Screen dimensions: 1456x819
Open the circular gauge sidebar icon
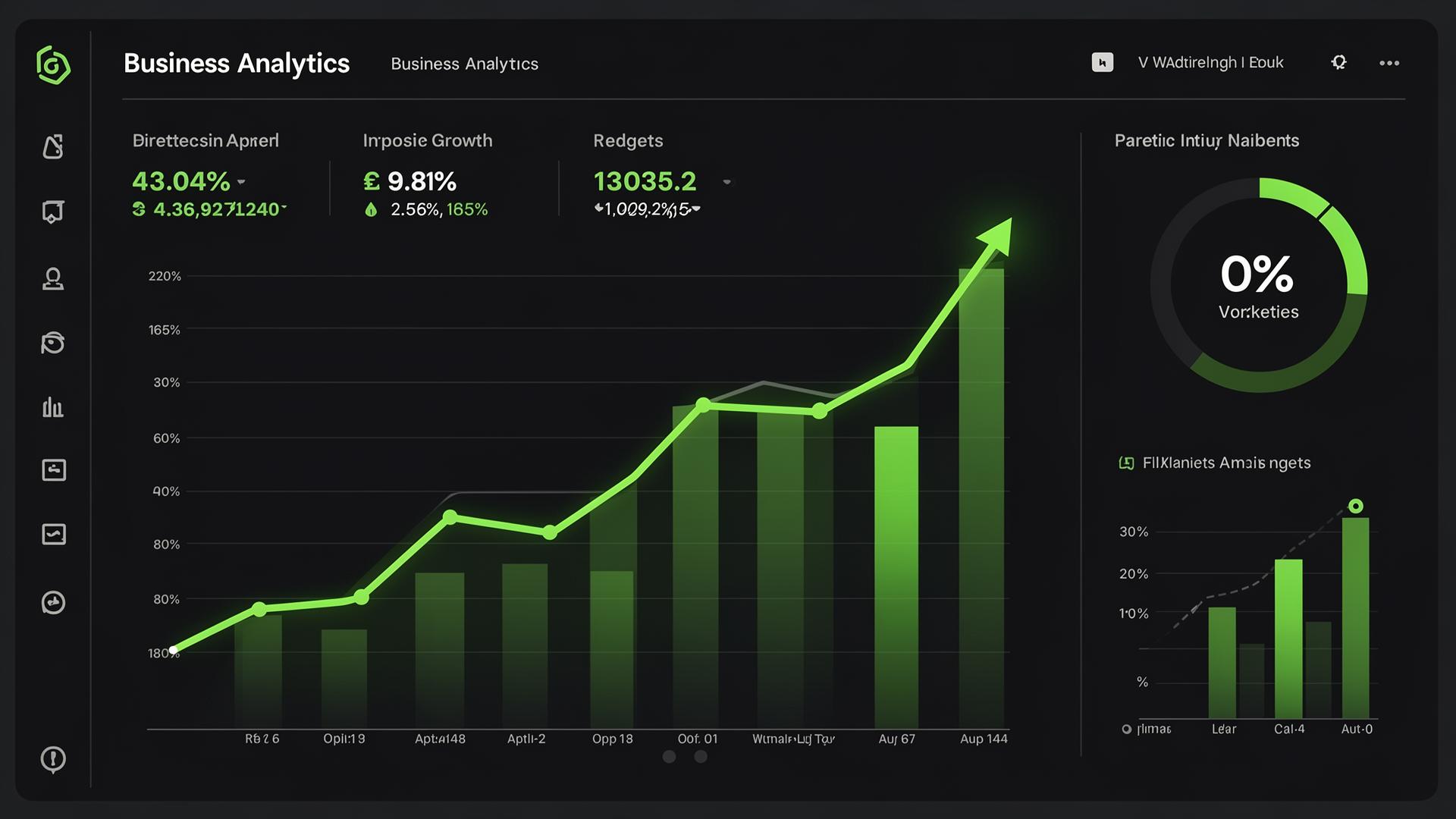53,603
